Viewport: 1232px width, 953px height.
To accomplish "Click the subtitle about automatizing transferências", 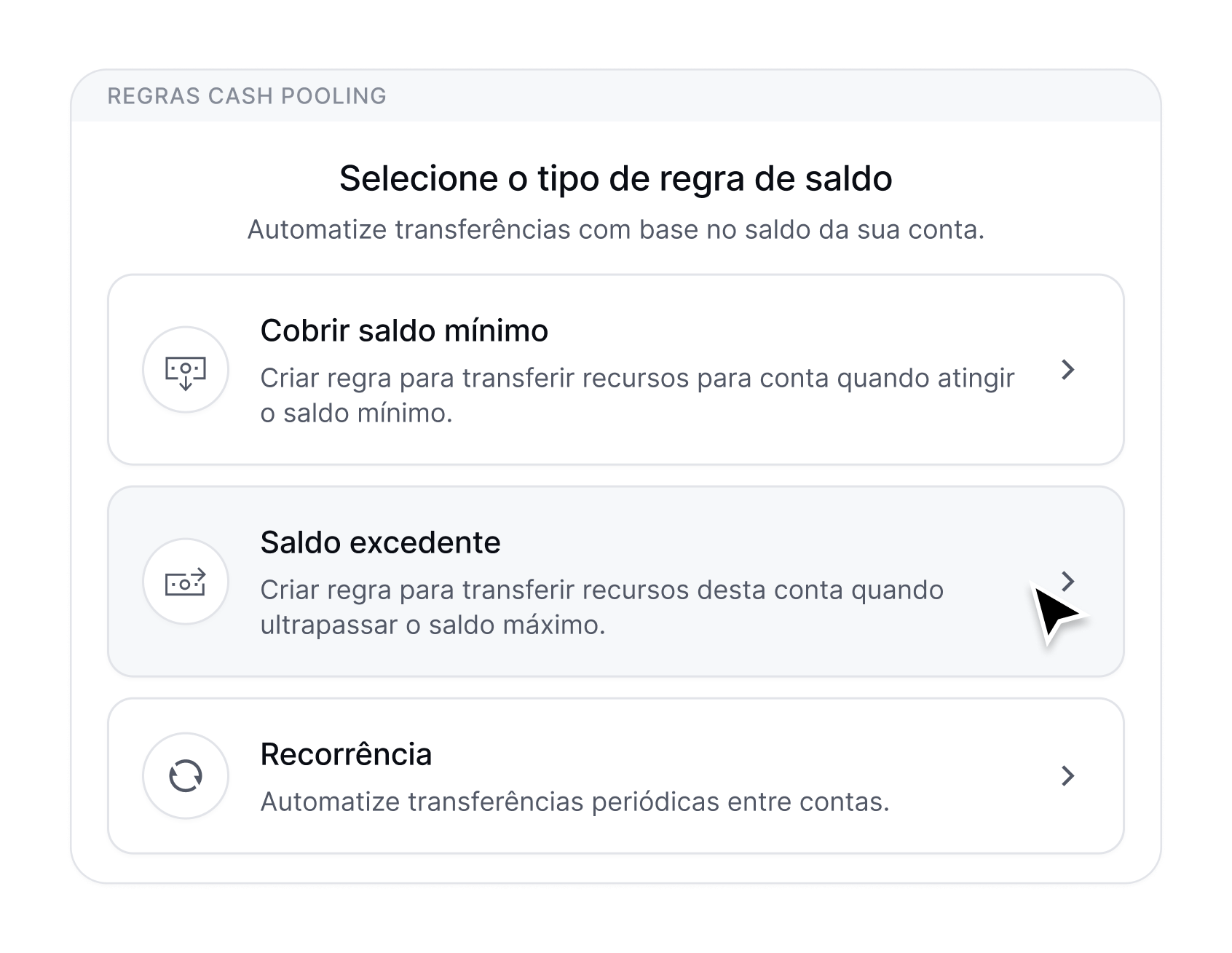I will pyautogui.click(x=615, y=230).
